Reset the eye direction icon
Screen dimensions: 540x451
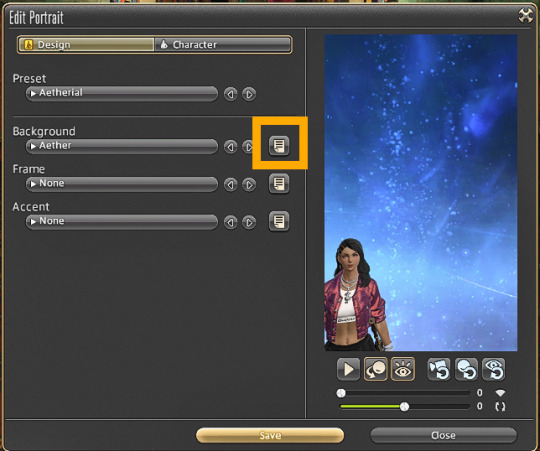point(494,369)
